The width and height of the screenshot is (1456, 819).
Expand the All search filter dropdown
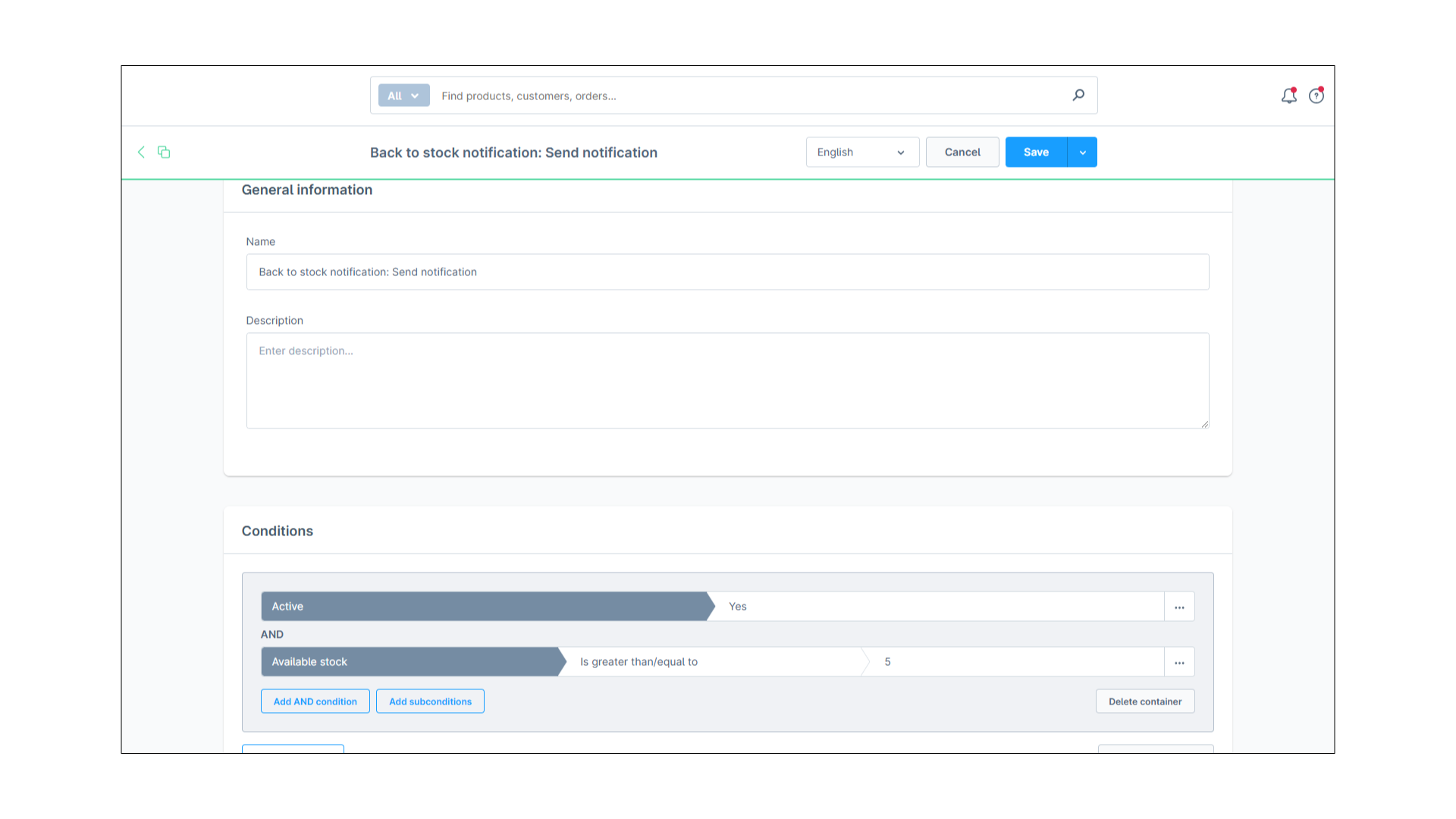(x=403, y=95)
